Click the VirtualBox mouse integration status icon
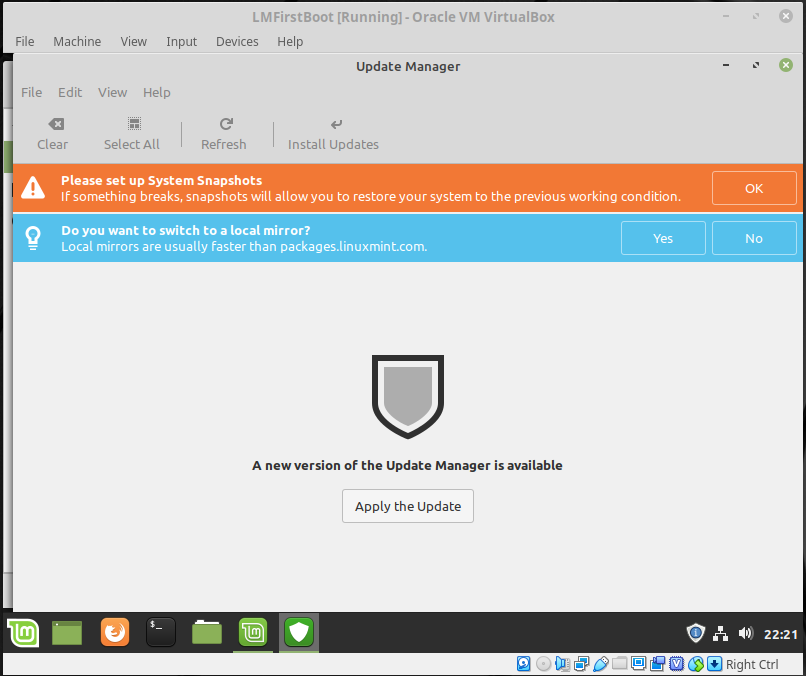Screen dimensions: 806x676 click(x=695, y=664)
